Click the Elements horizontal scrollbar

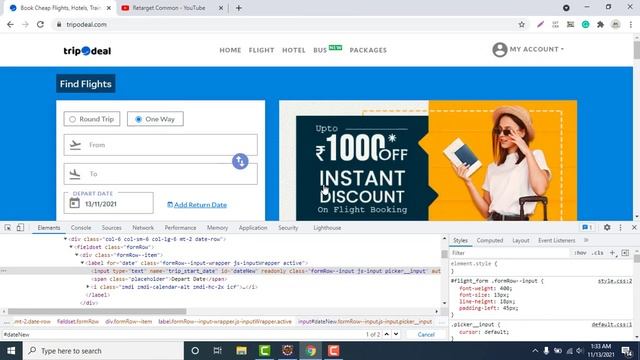(x=97, y=311)
